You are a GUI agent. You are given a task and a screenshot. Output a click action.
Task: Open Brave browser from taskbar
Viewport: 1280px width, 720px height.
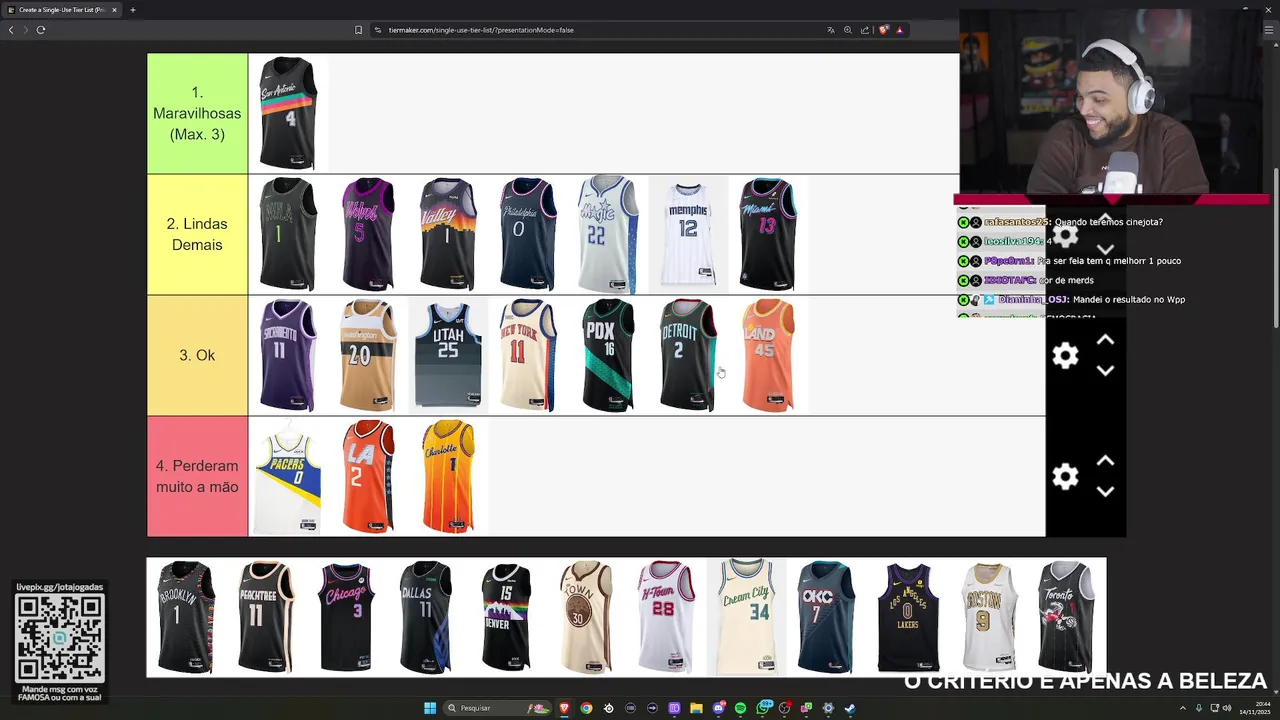[564, 708]
